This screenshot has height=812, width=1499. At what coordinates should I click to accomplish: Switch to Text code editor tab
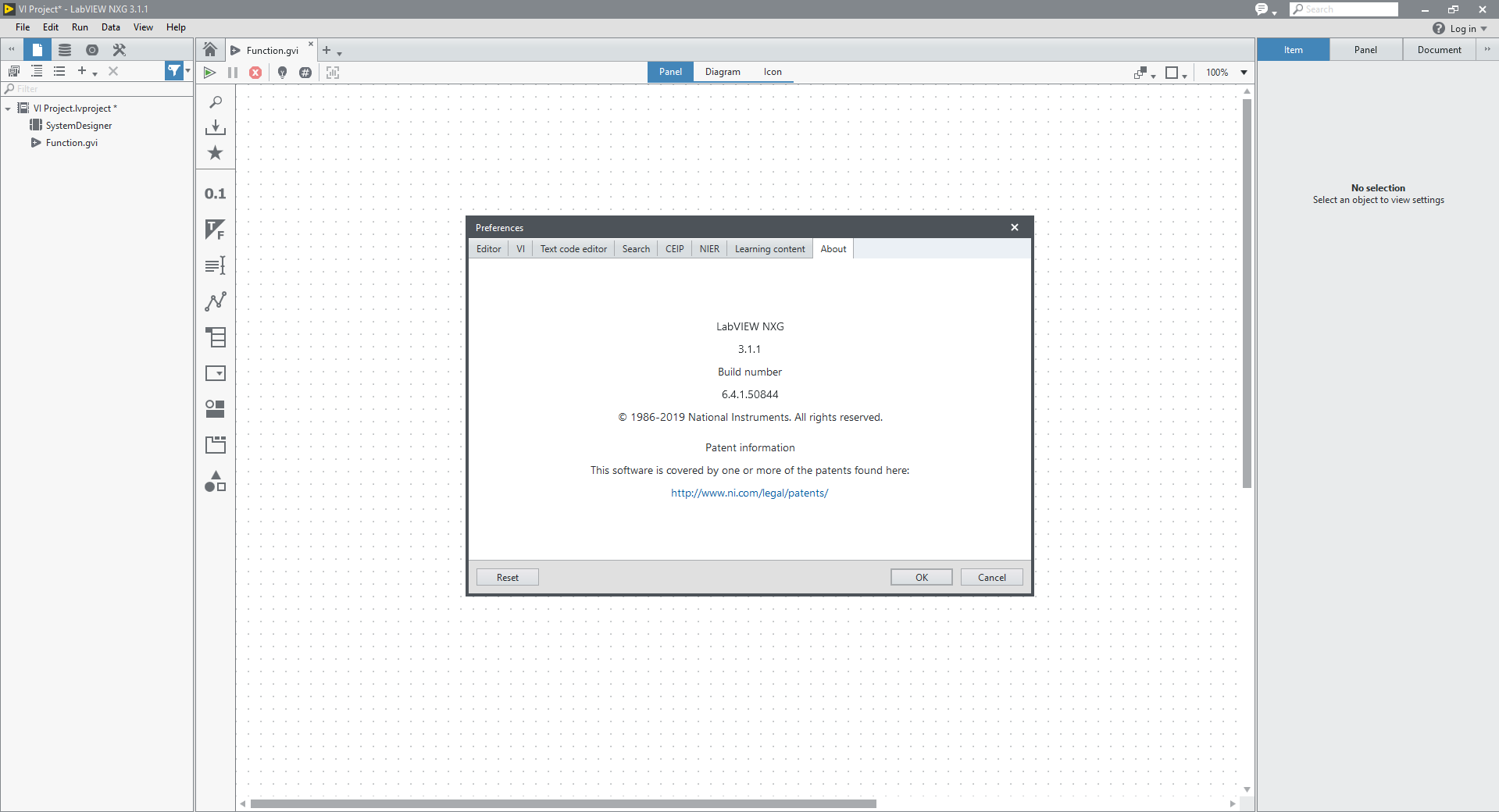[573, 249]
